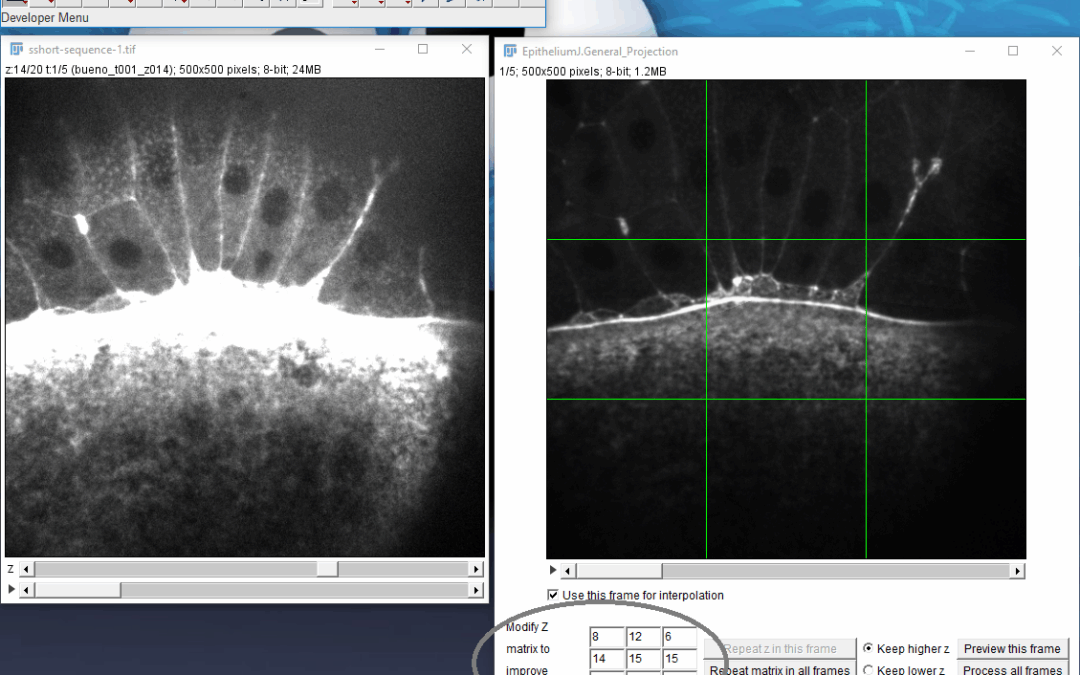Click the ImageJ icon in the EpitheliumJ.General_Projection title bar
1080x675 pixels.
(x=510, y=51)
